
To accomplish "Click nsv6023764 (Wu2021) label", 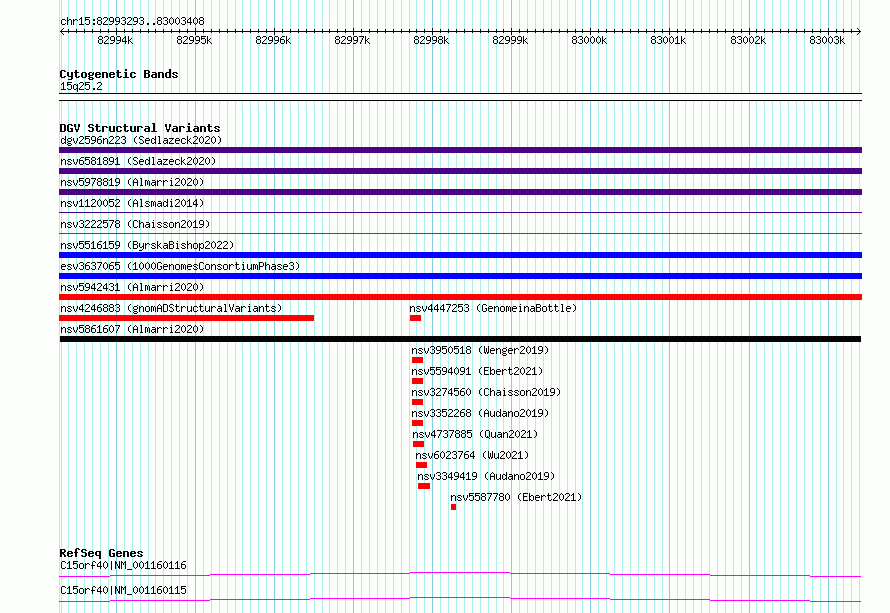I will [472, 455].
